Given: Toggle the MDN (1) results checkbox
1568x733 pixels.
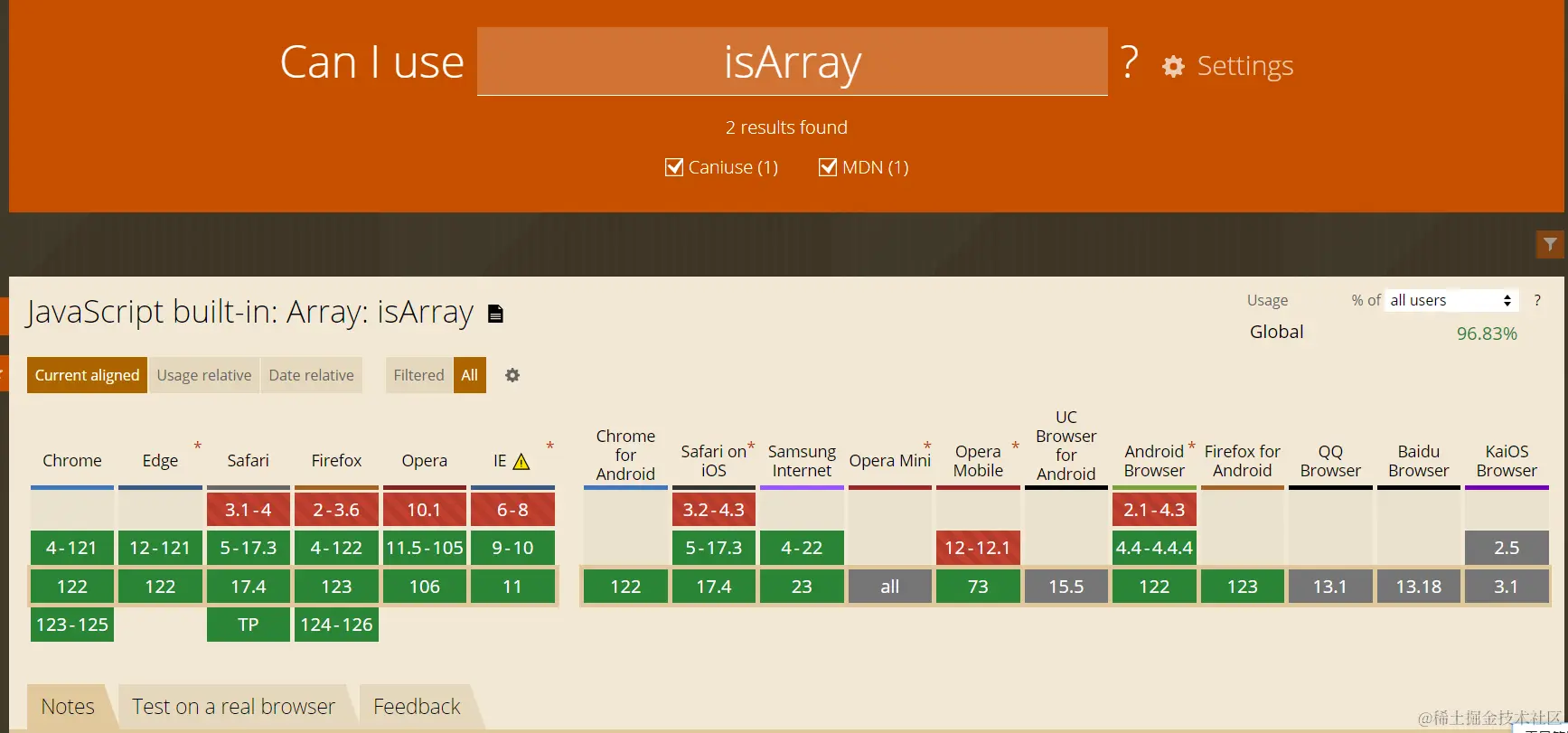Looking at the screenshot, I should pos(828,167).
